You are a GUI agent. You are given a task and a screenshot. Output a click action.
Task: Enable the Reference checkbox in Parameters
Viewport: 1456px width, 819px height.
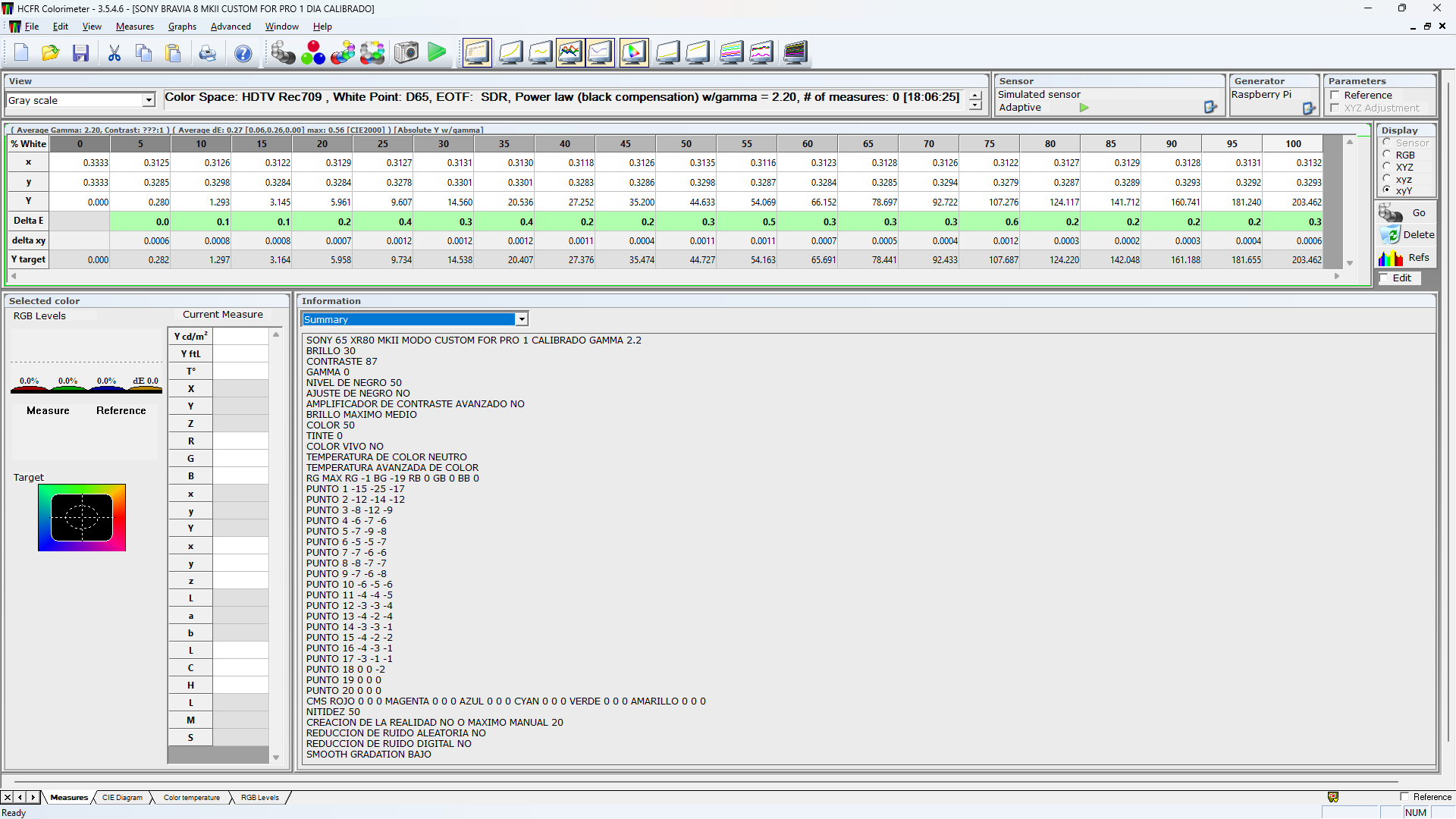[x=1335, y=95]
